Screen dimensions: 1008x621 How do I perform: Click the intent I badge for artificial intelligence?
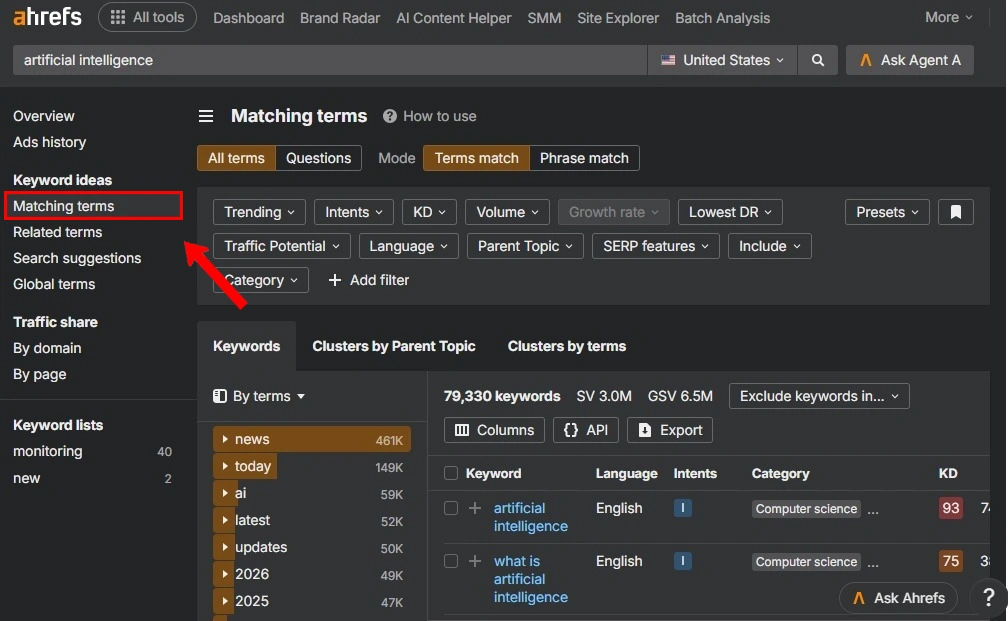pyautogui.click(x=683, y=508)
